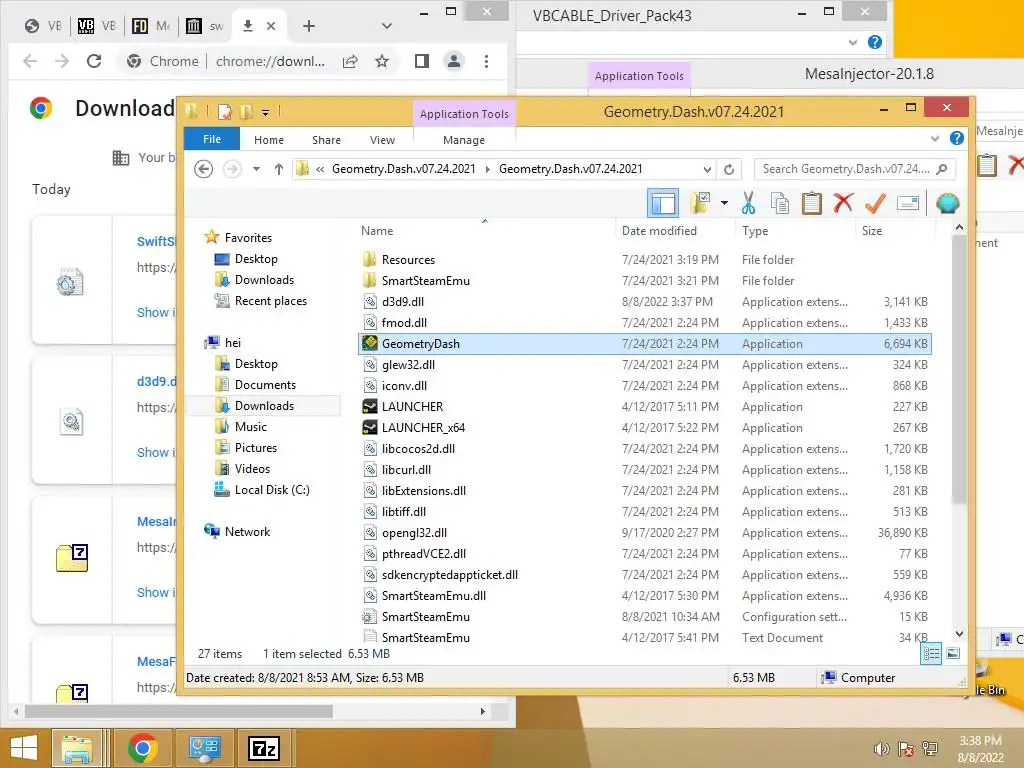The width and height of the screenshot is (1024, 768).
Task: Refresh the Explorer folder view
Action: [x=729, y=169]
